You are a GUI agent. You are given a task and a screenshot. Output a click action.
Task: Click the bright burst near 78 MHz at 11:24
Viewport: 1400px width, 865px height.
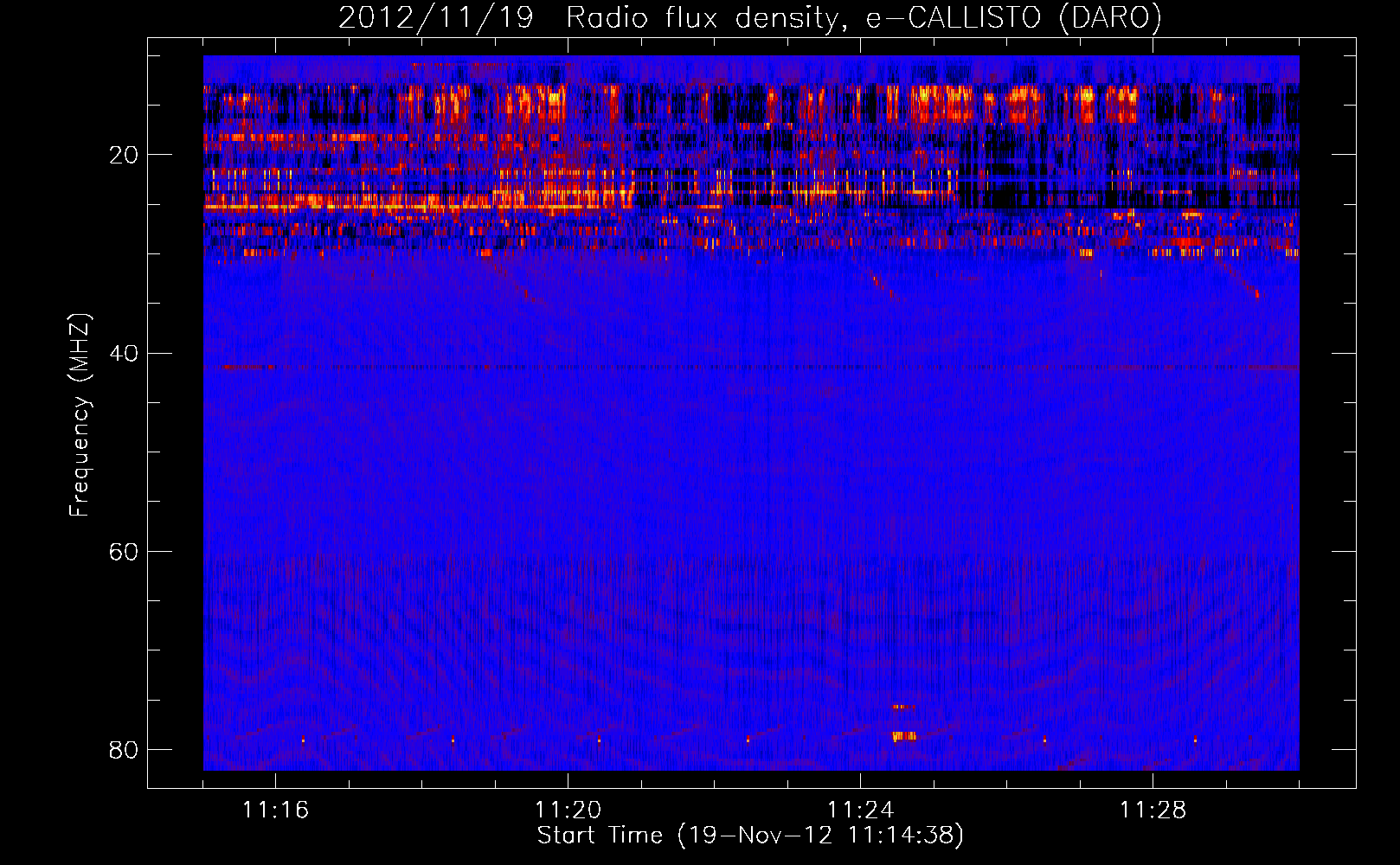(903, 736)
